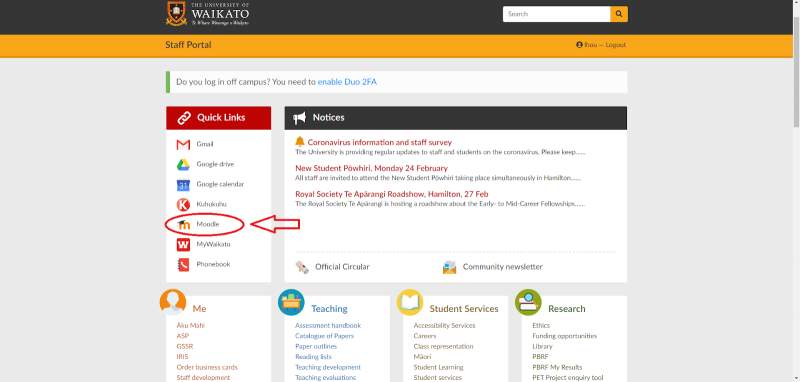Open Catalogue of Papers link
Screen dimensions: 800x382
tap(324, 336)
